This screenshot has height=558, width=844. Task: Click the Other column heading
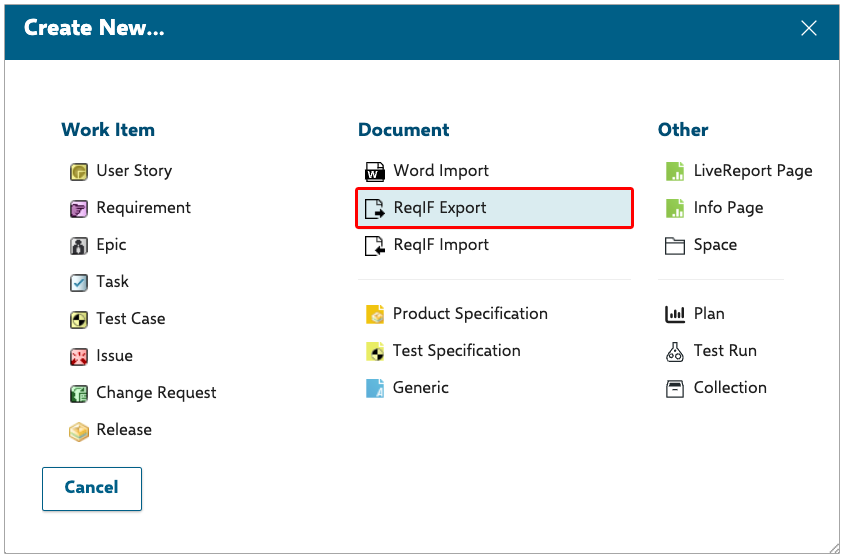click(683, 130)
